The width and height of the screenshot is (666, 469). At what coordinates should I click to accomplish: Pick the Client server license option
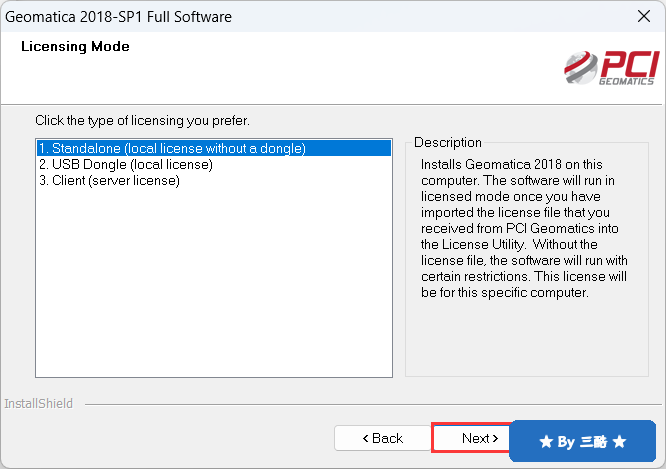[x=109, y=181]
